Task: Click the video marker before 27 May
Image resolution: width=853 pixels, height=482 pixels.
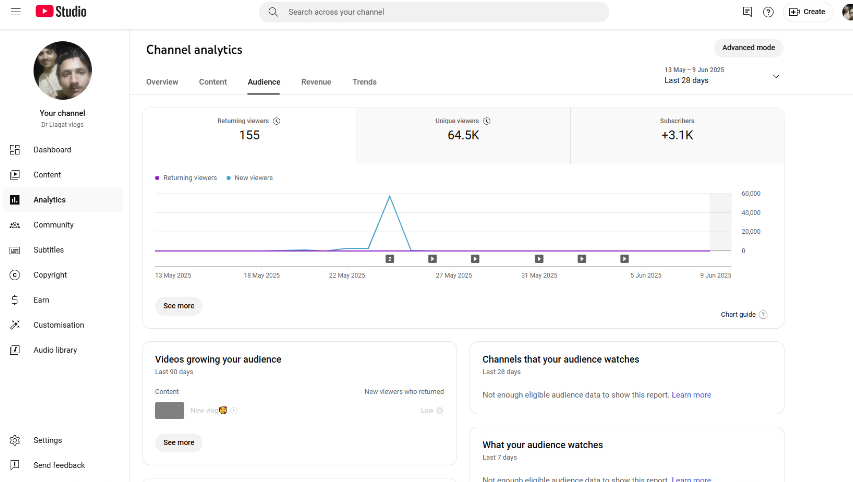Action: 432,259
